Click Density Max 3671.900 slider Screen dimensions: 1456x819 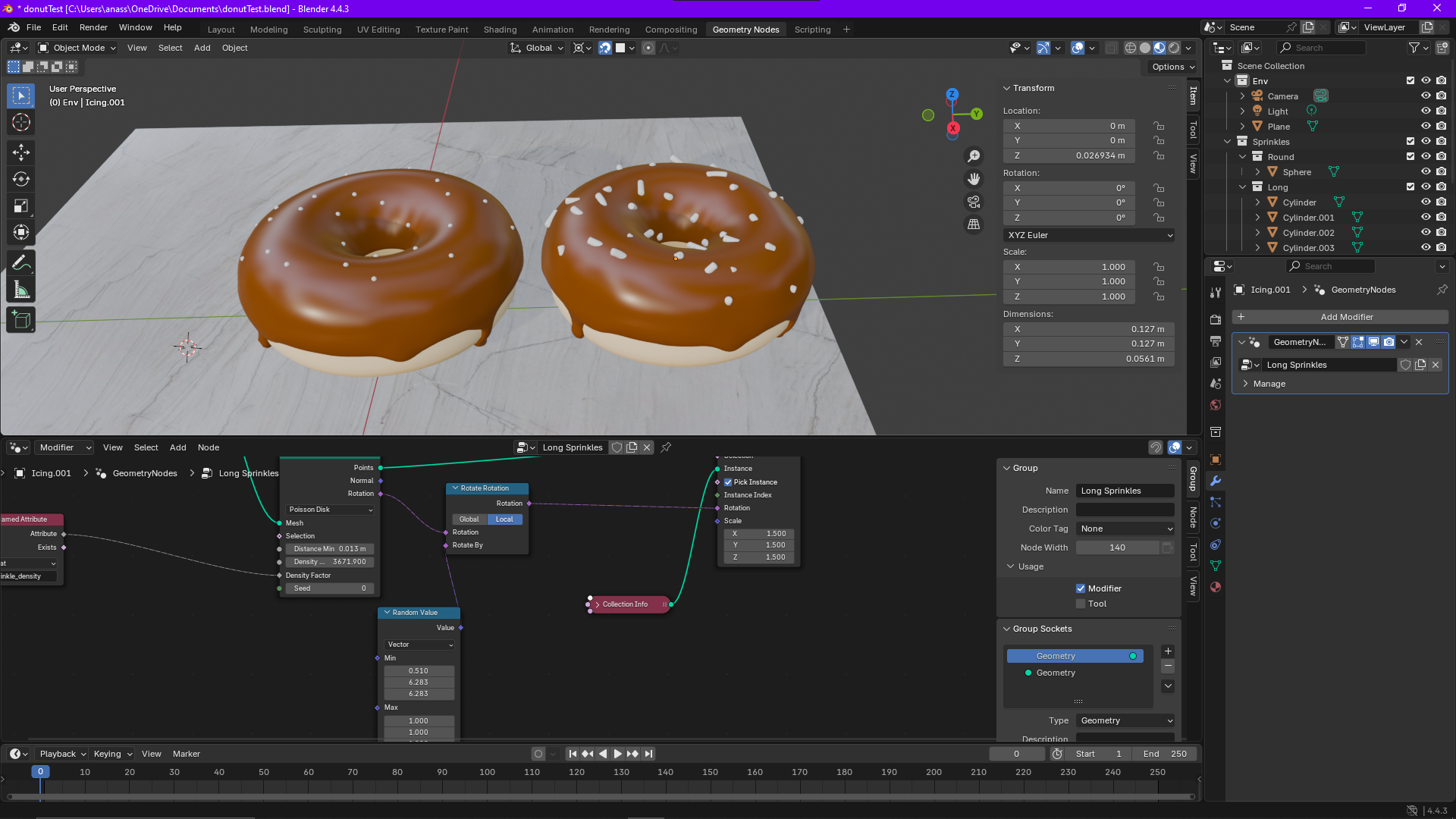pos(330,562)
